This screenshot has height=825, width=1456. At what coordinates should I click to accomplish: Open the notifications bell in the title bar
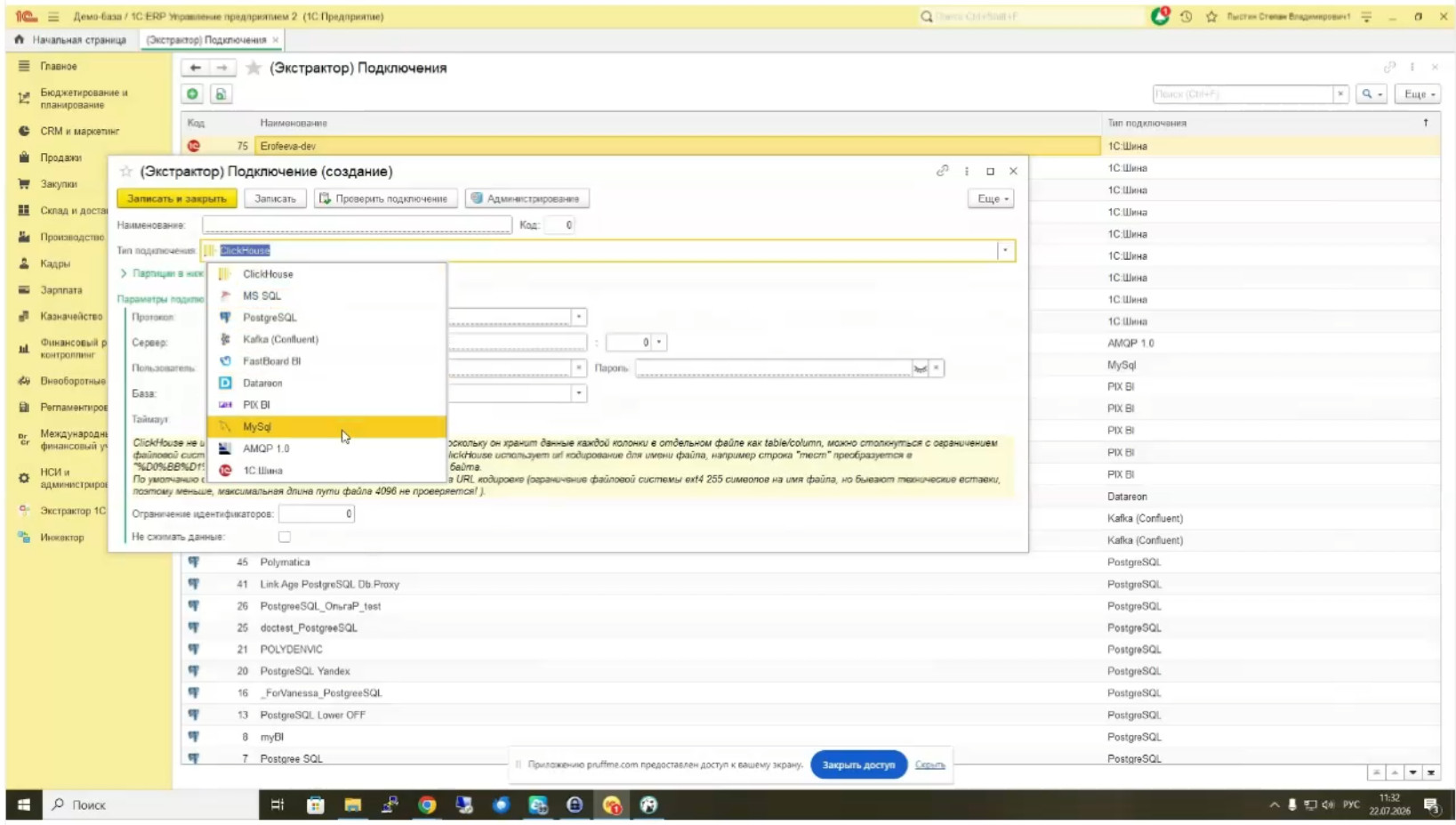click(x=1160, y=16)
